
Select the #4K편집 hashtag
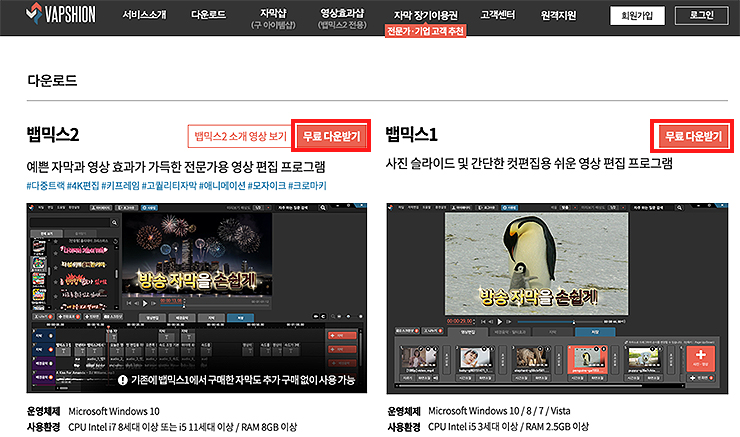pyautogui.click(x=83, y=186)
